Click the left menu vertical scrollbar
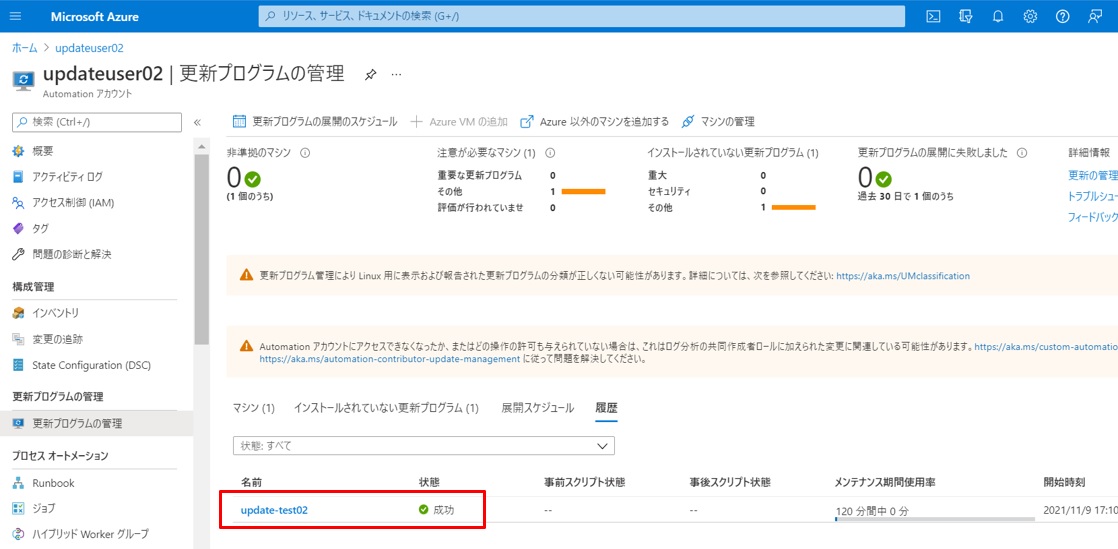The height and width of the screenshot is (549, 1118). 201,250
